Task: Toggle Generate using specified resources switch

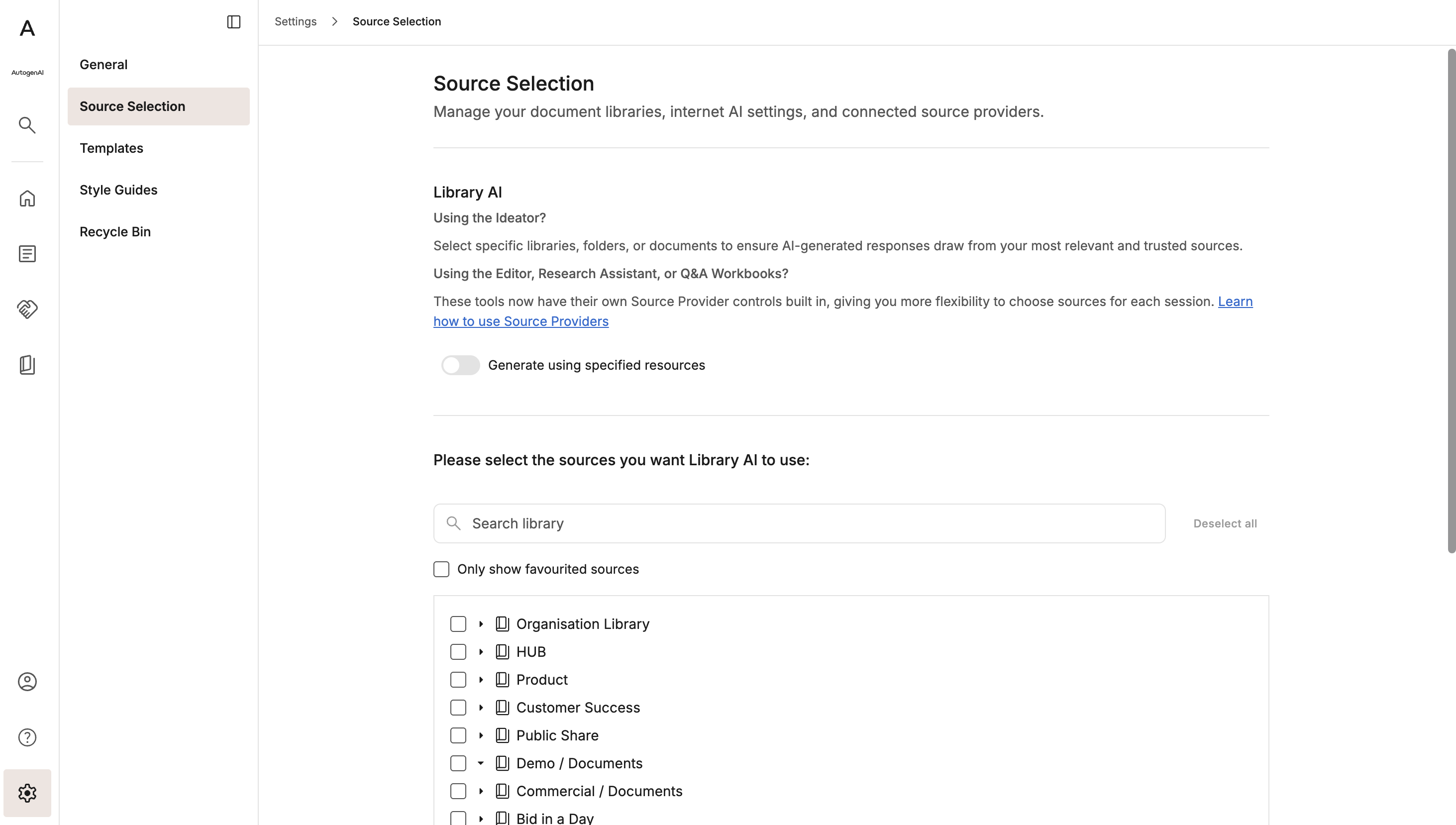Action: point(461,365)
